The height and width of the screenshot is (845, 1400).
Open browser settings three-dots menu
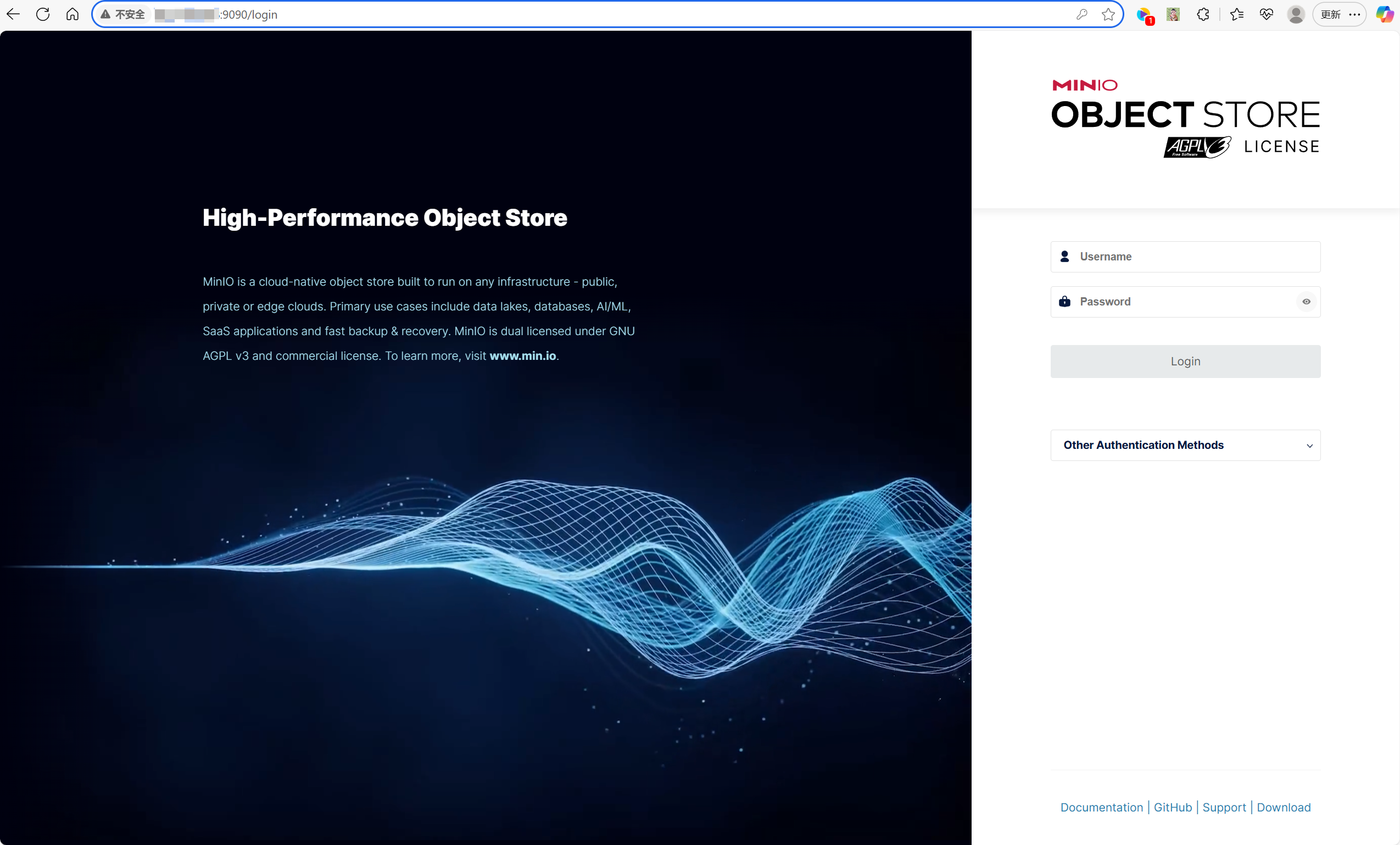(x=1354, y=14)
